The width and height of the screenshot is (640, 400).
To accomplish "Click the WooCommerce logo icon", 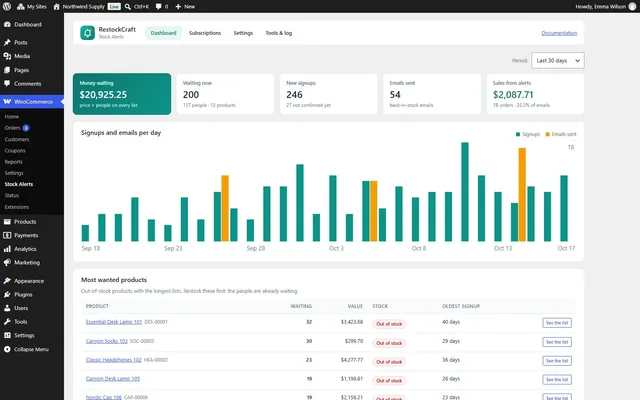I will (x=7, y=102).
